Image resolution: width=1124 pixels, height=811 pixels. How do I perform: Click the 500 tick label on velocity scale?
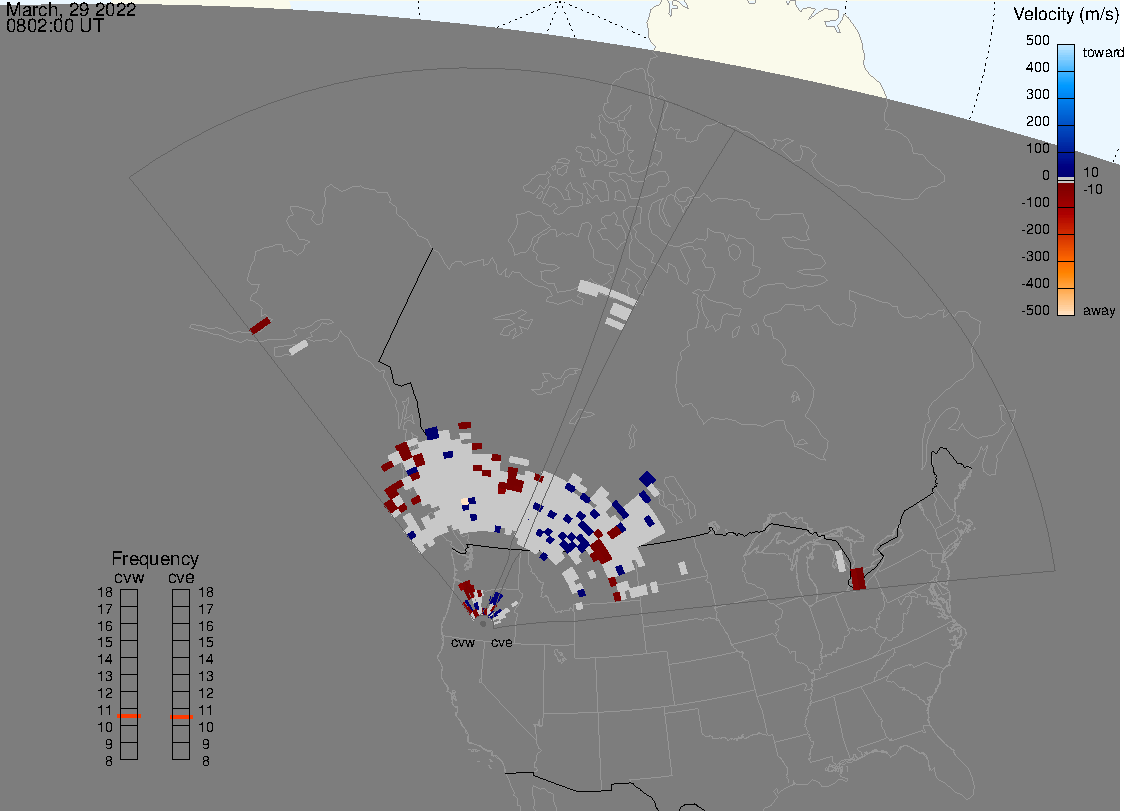(1037, 40)
